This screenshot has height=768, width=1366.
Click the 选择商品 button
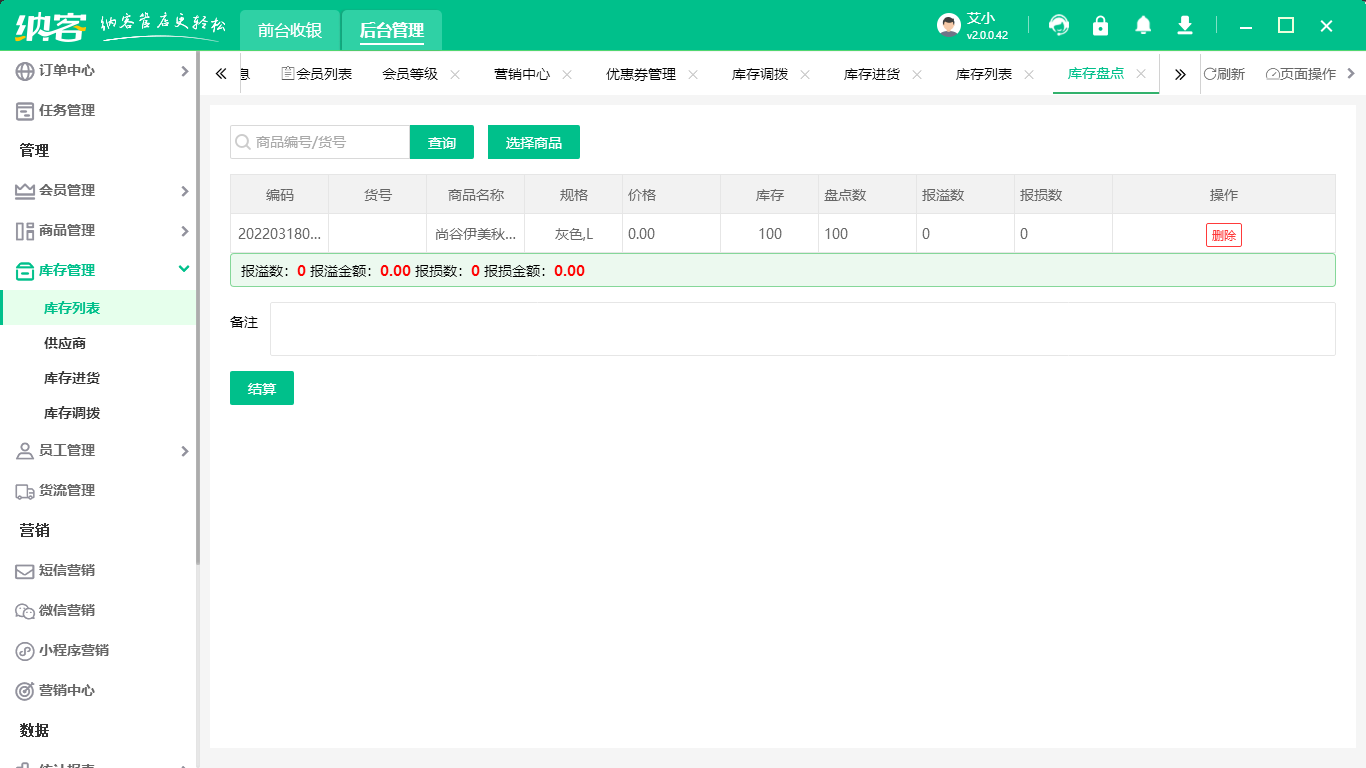tap(534, 142)
